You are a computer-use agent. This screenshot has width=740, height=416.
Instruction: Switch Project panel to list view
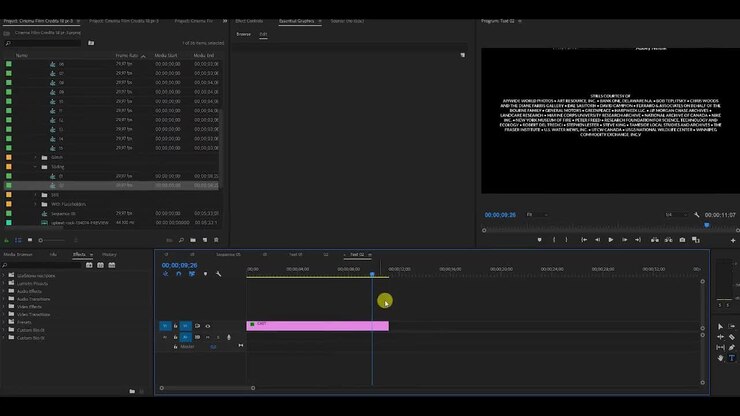[x=18, y=240]
